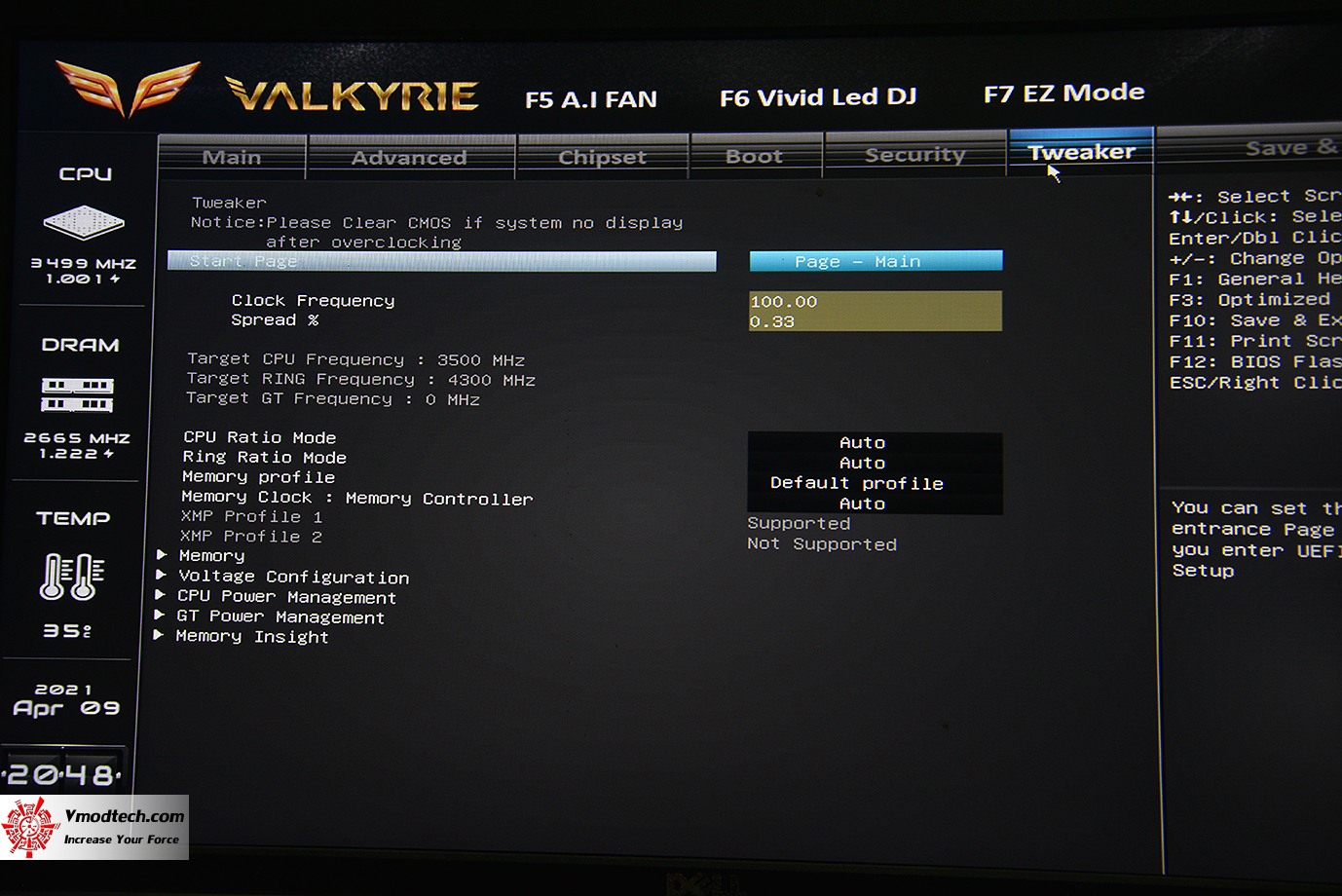
Task: Click the thermometer TEMP icon
Action: pyautogui.click(x=72, y=576)
